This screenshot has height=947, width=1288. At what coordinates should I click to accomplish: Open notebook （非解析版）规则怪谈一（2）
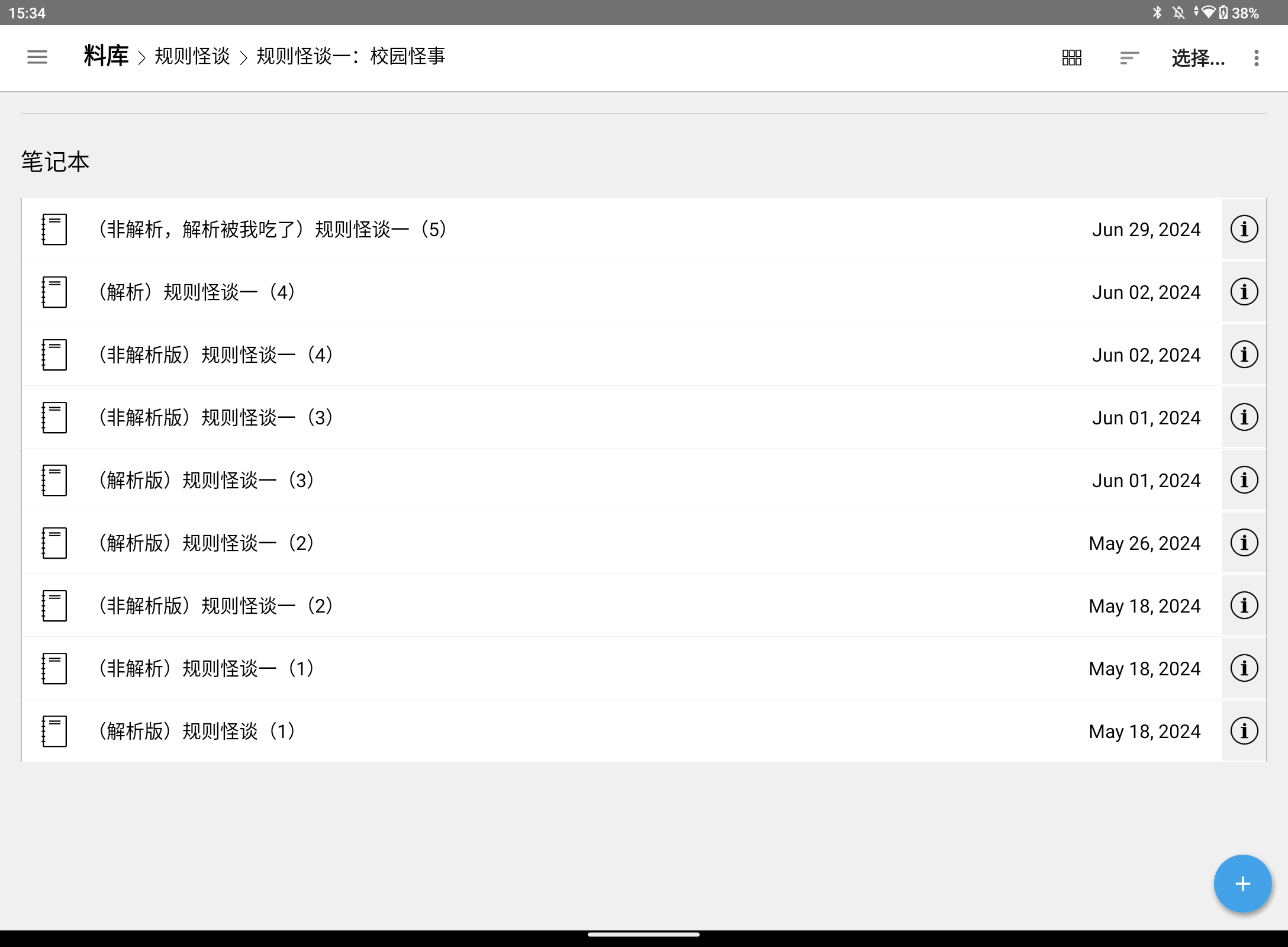pyautogui.click(x=622, y=605)
